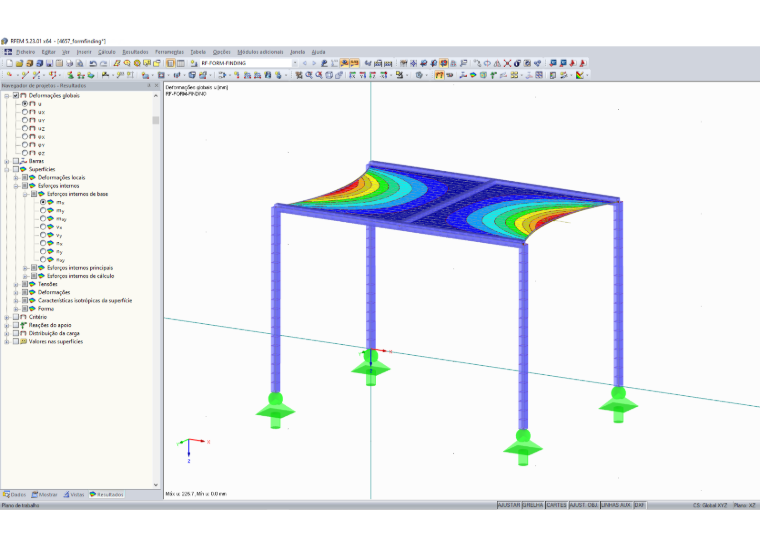Click the first red PDF export icon

click(x=573, y=63)
